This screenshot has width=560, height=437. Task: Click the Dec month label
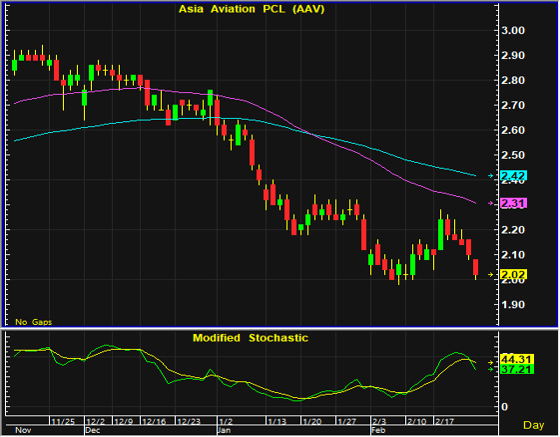coord(93,430)
